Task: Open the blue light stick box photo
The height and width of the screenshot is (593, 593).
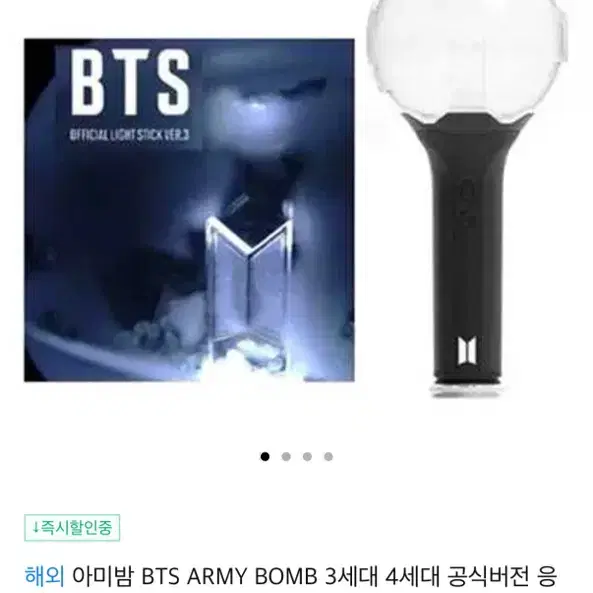Action: tap(189, 210)
